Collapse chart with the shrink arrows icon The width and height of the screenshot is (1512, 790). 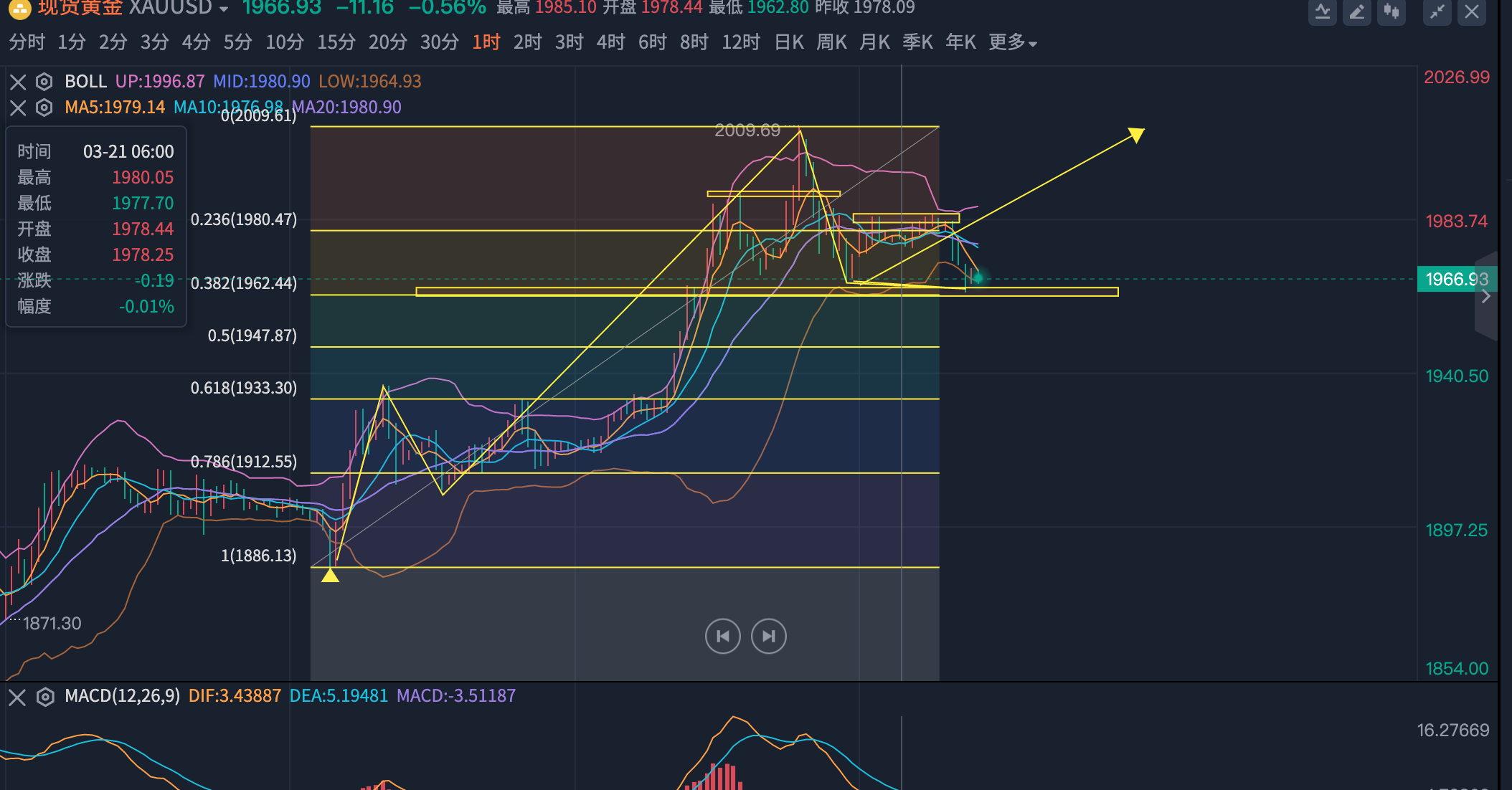[x=1437, y=11]
